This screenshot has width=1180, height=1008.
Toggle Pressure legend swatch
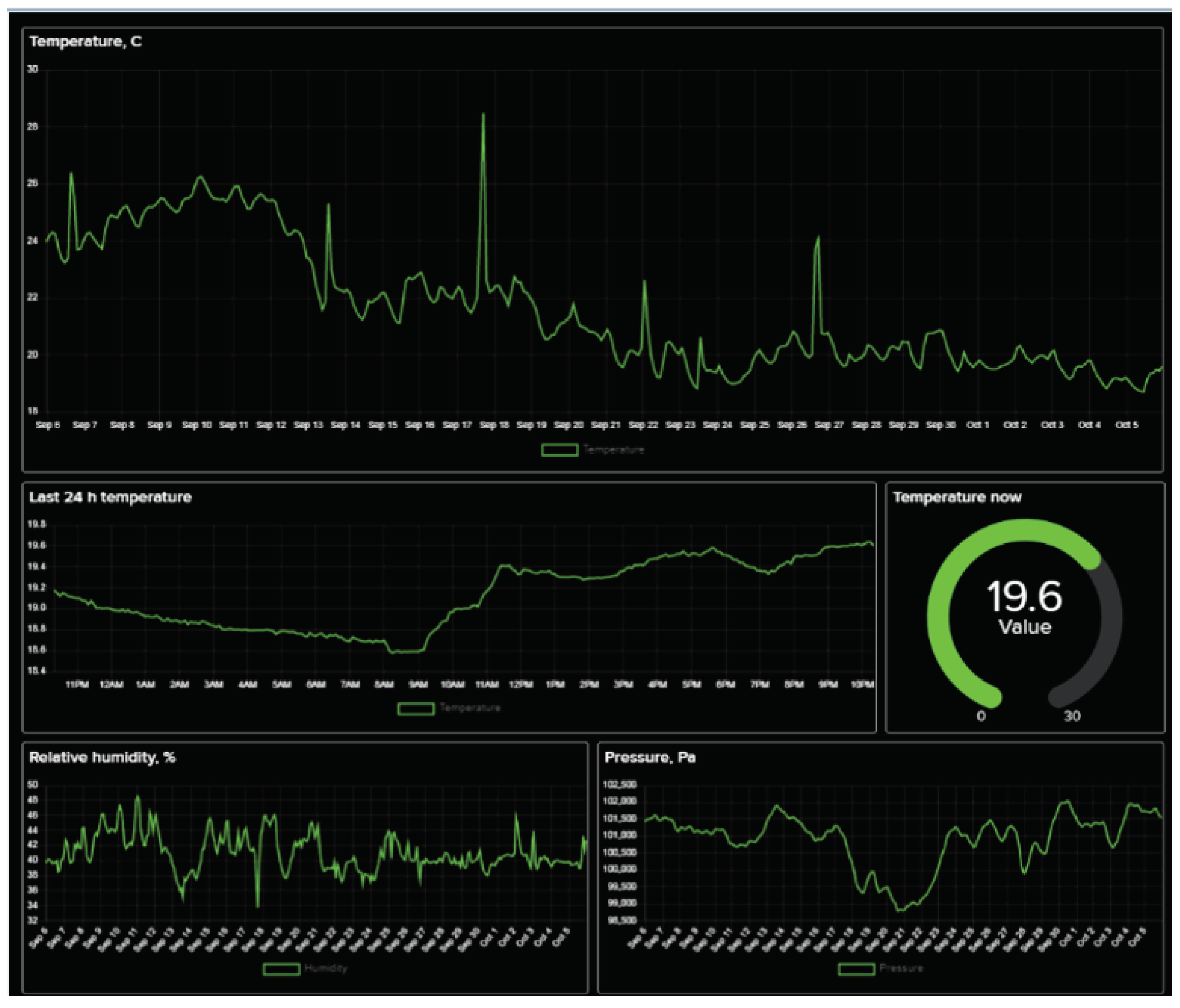click(856, 969)
